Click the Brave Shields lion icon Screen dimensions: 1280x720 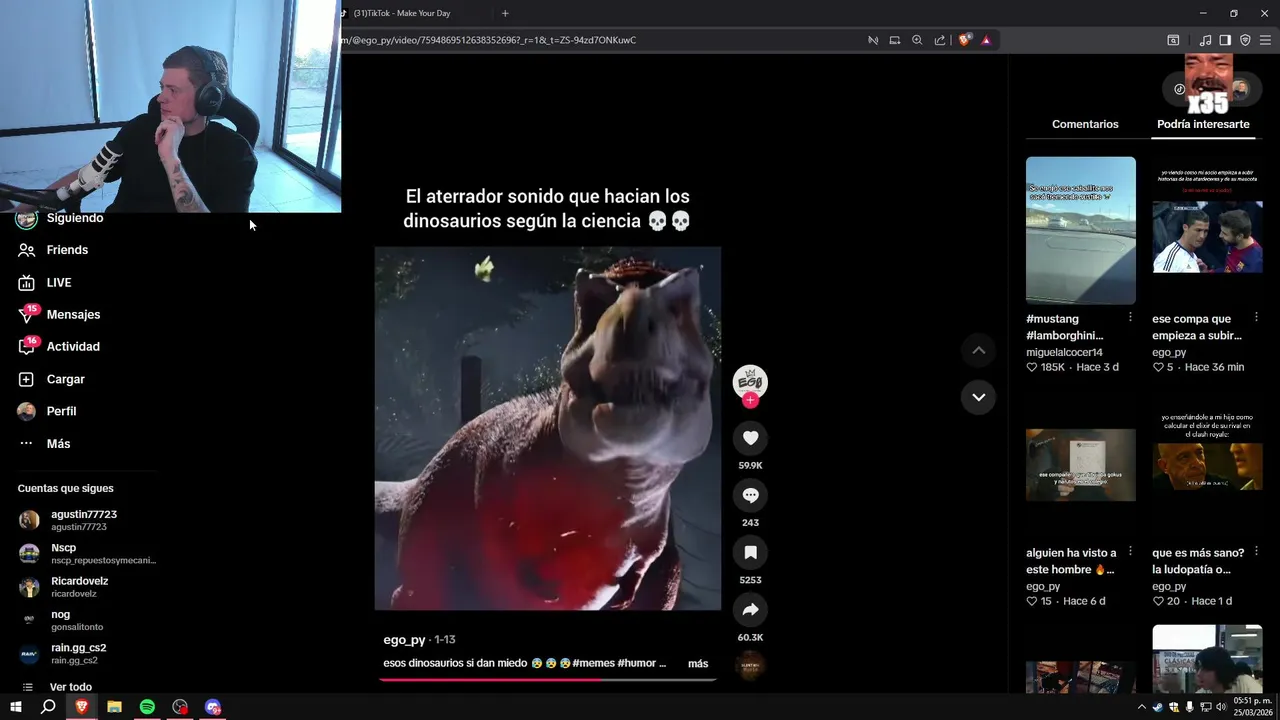pyautogui.click(x=964, y=40)
